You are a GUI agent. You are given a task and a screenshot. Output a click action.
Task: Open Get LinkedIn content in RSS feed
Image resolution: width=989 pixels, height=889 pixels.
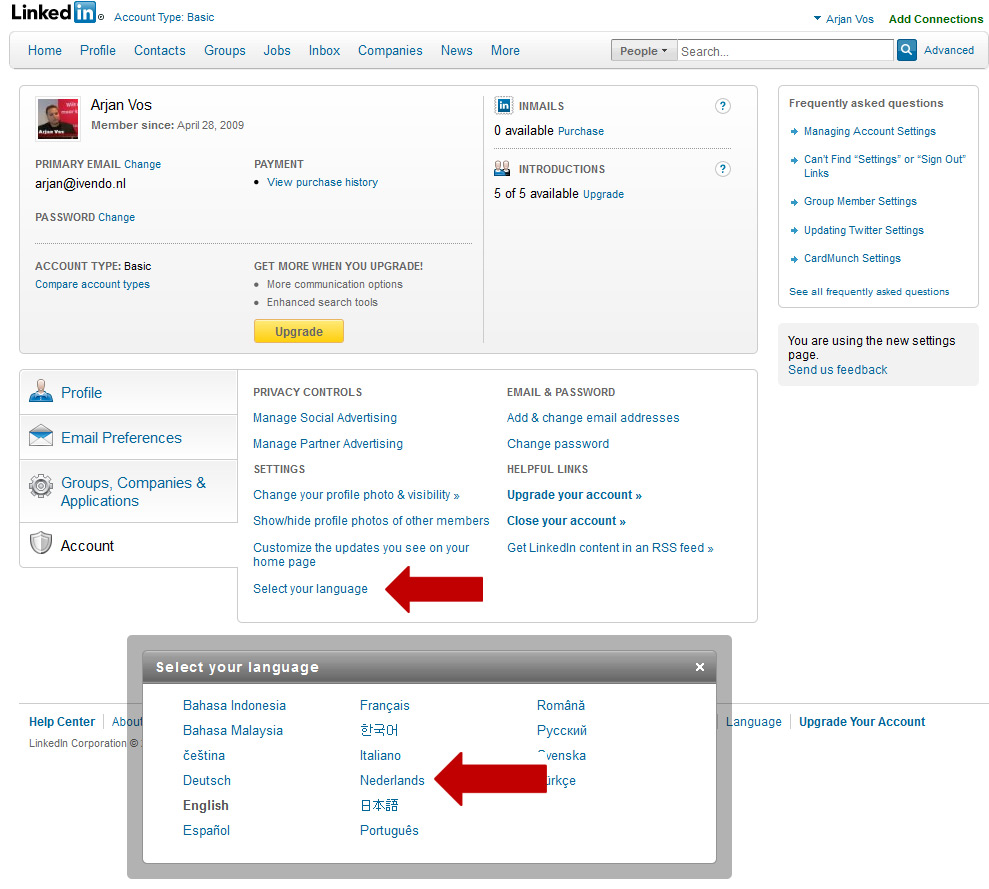610,548
